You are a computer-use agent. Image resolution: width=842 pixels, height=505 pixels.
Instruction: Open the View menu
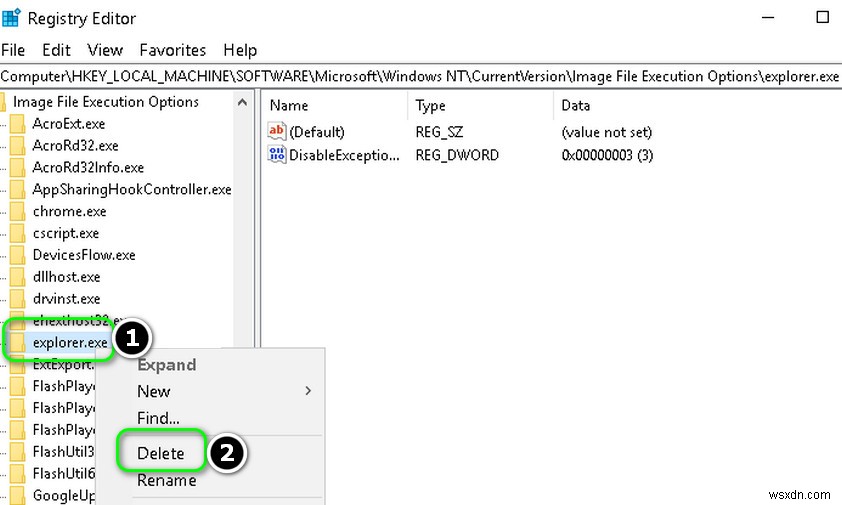tap(105, 50)
